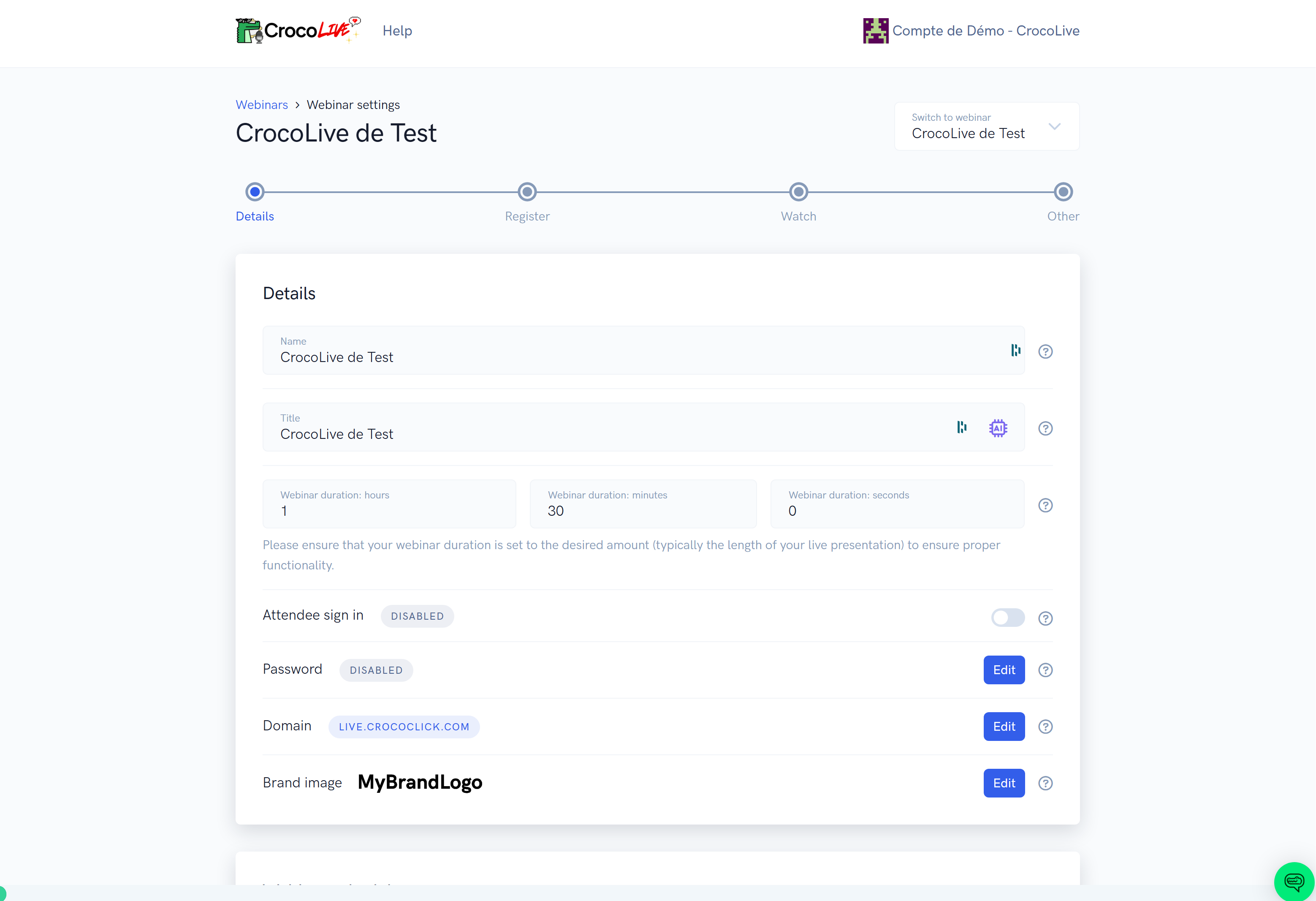Click the help icon next to Name field
The height and width of the screenshot is (901, 1316).
coord(1045,351)
